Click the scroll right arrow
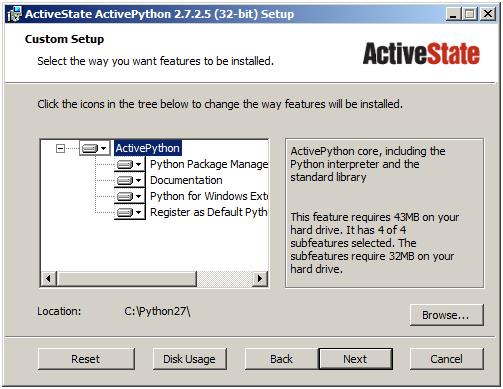 coord(260,278)
